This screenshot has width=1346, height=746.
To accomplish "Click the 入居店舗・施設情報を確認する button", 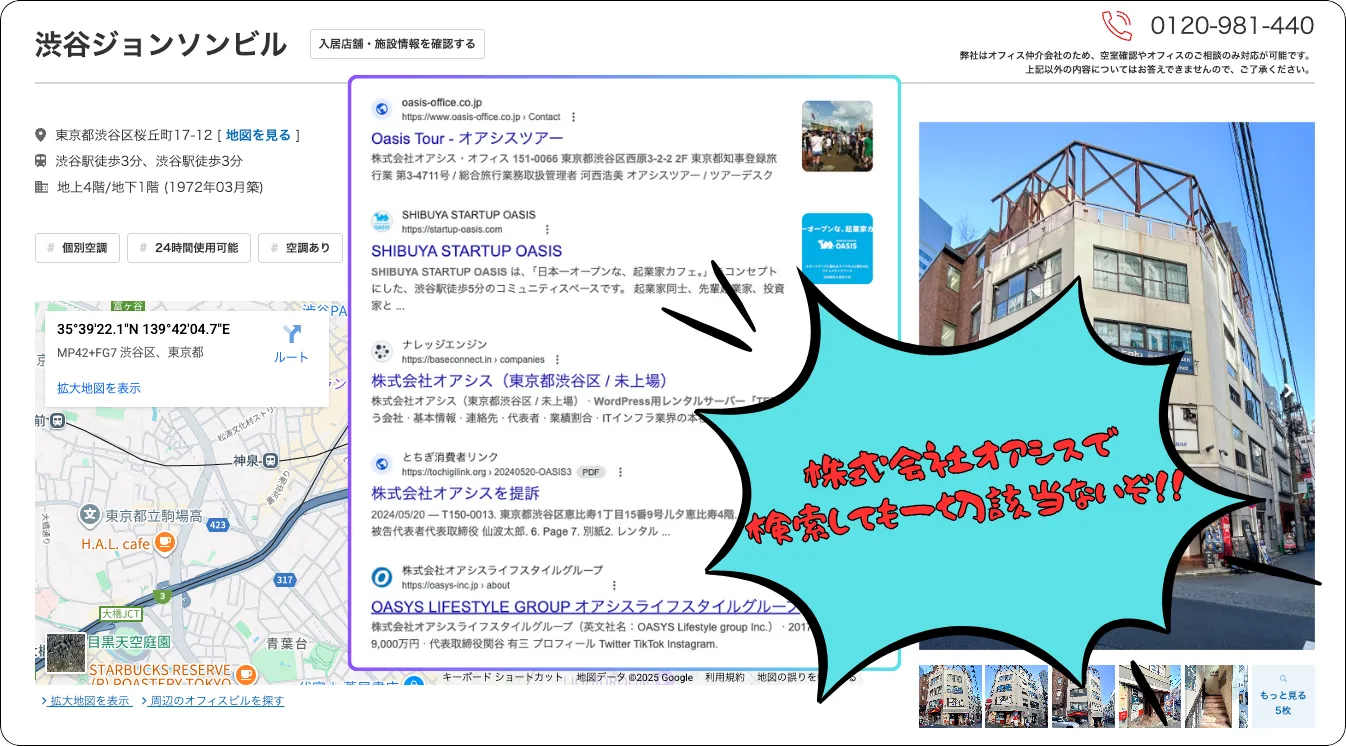I will click(x=396, y=44).
